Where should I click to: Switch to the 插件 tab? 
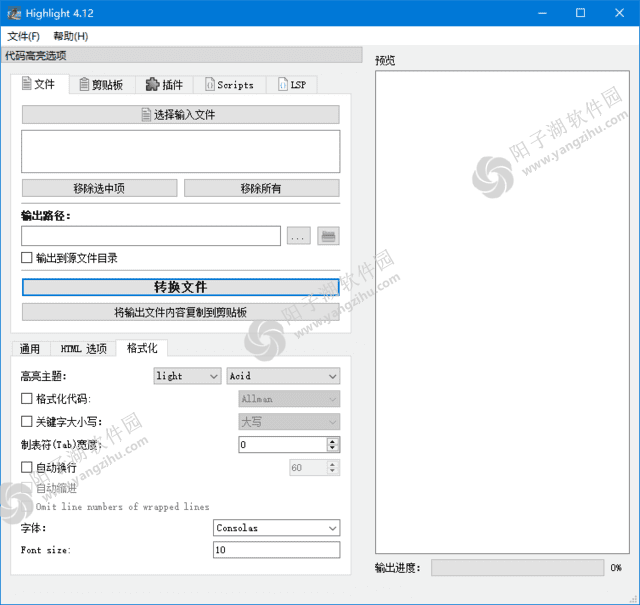click(x=164, y=85)
